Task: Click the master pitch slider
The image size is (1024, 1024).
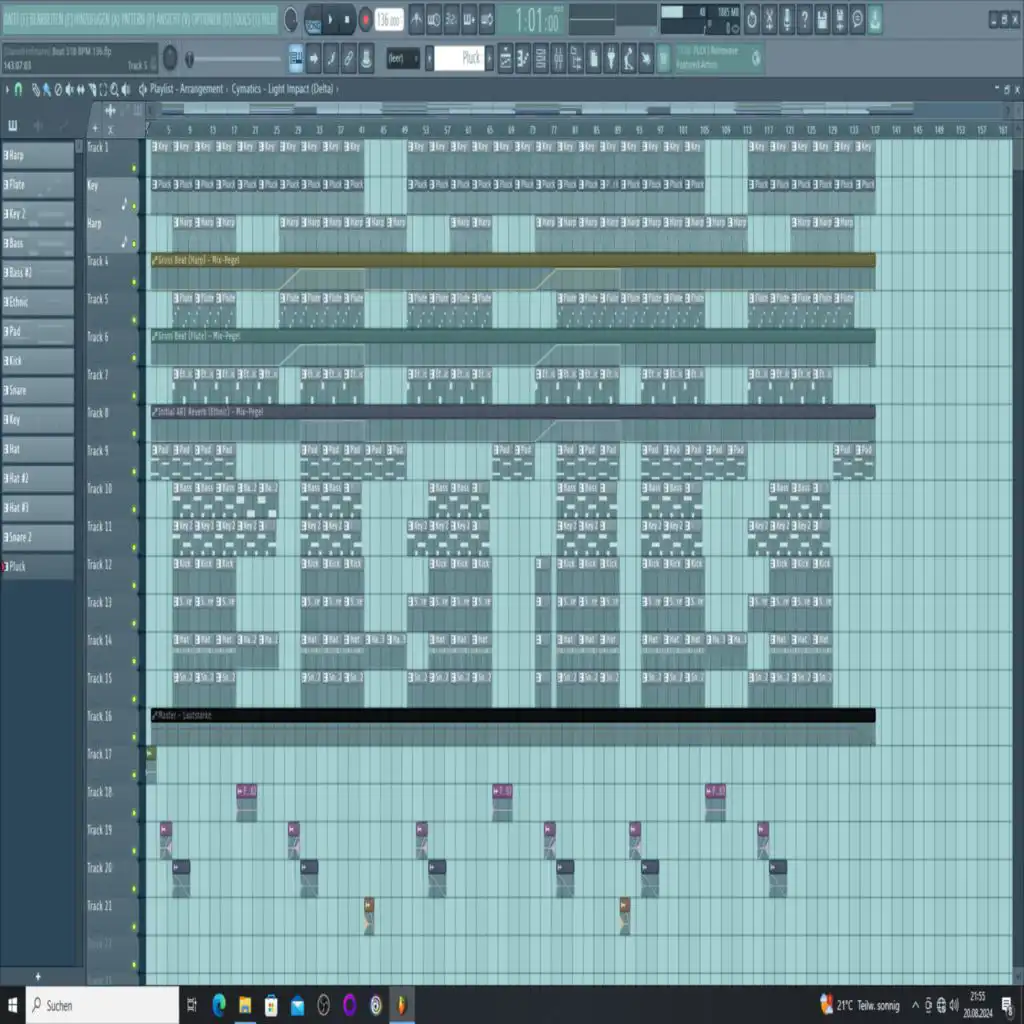Action: coord(235,59)
